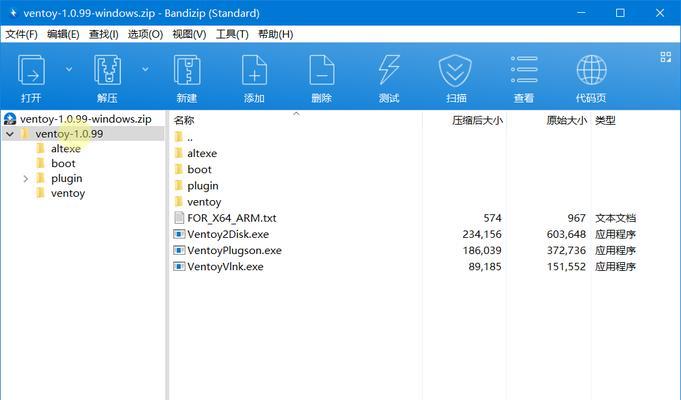
Task: Click the Test (测试) lightning icon
Action: pyautogui.click(x=389, y=69)
